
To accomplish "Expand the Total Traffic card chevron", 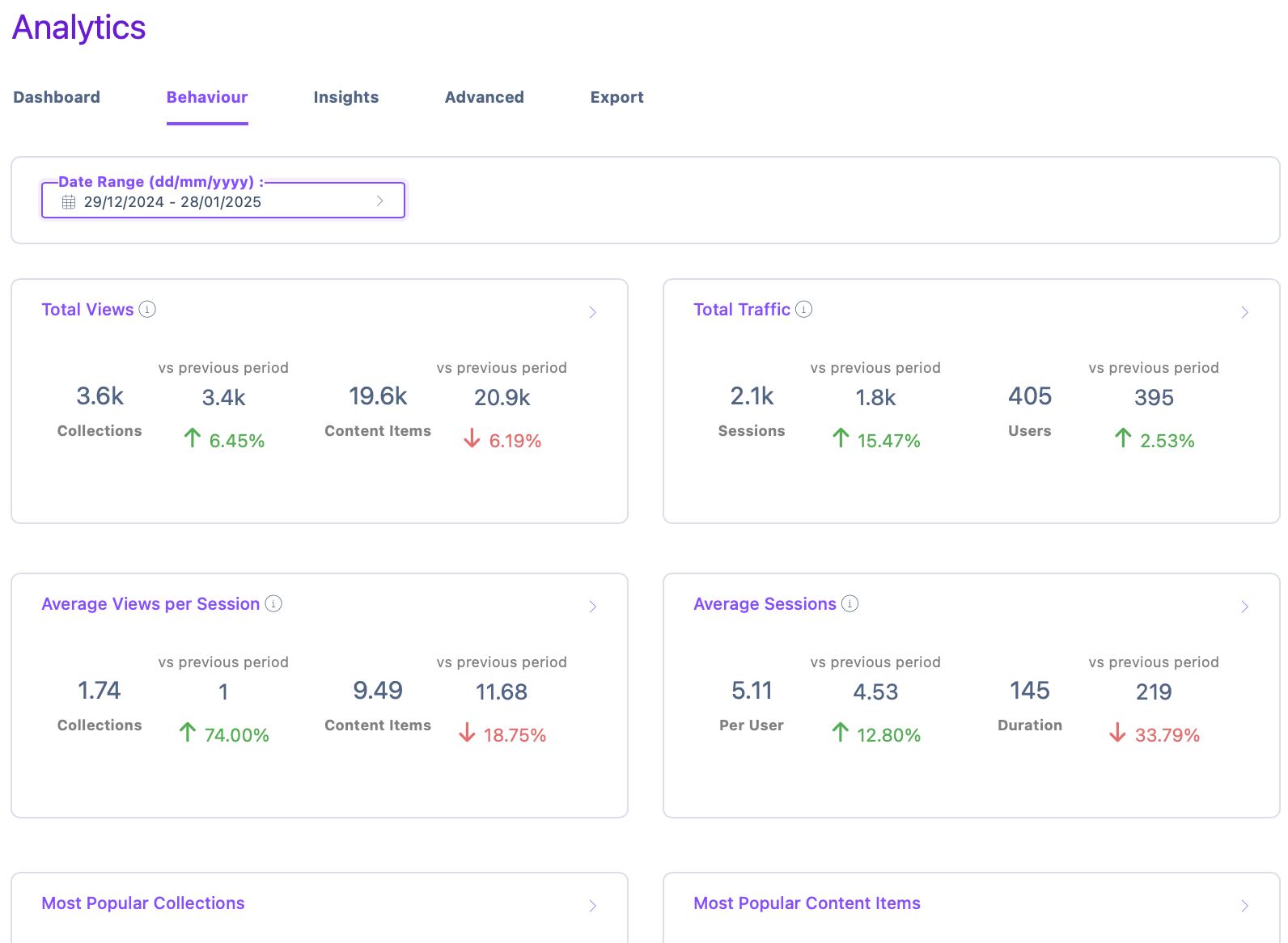I will 1245,312.
